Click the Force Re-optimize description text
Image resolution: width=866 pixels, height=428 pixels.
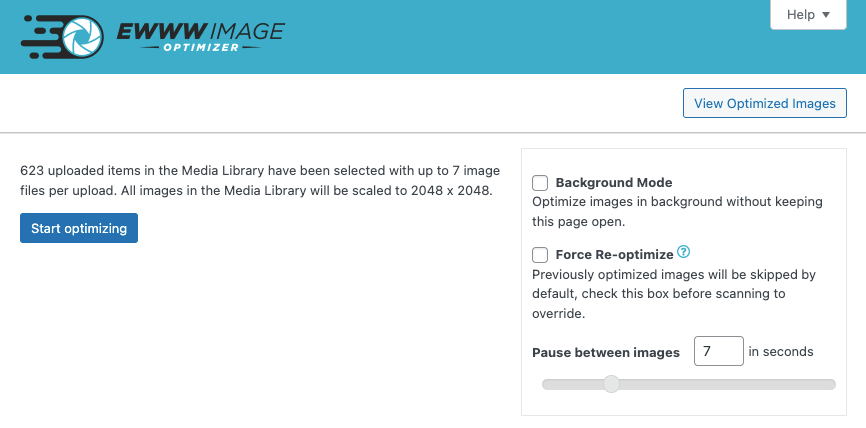(674, 293)
